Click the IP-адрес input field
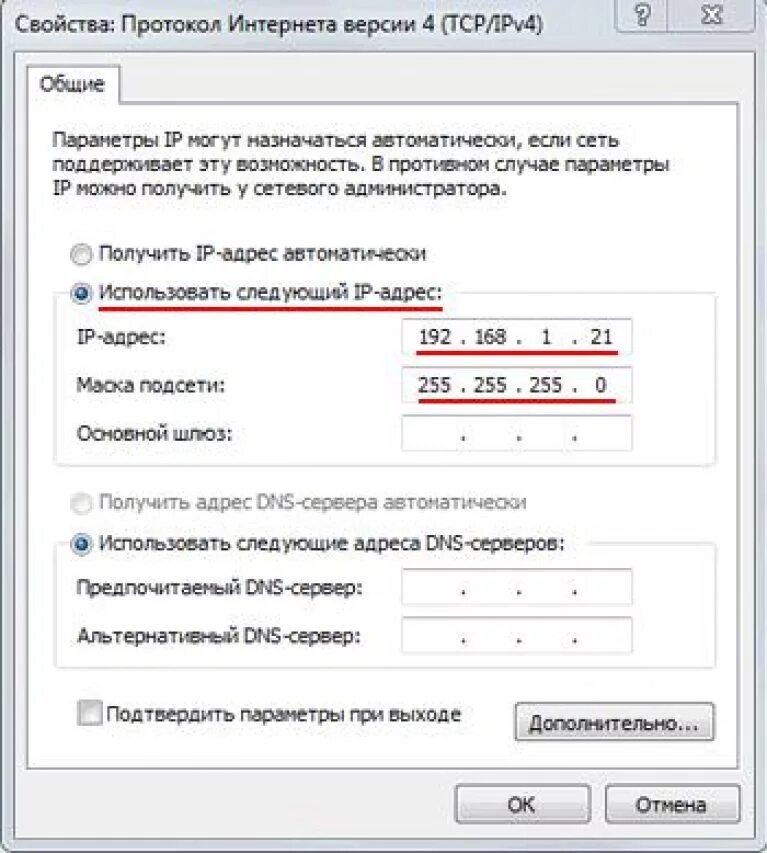767x853 pixels. 517,337
